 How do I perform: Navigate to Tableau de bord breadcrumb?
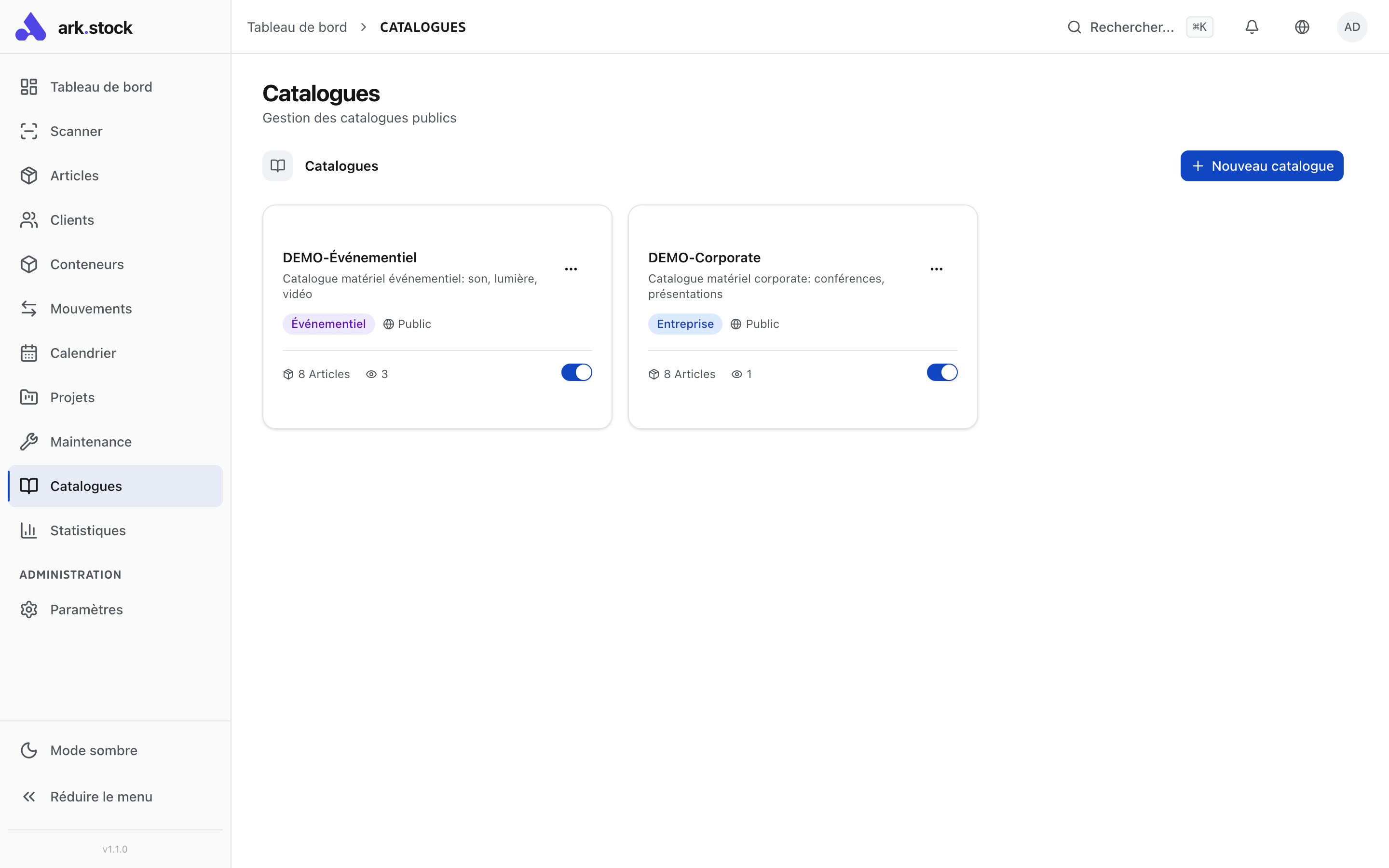coord(297,27)
